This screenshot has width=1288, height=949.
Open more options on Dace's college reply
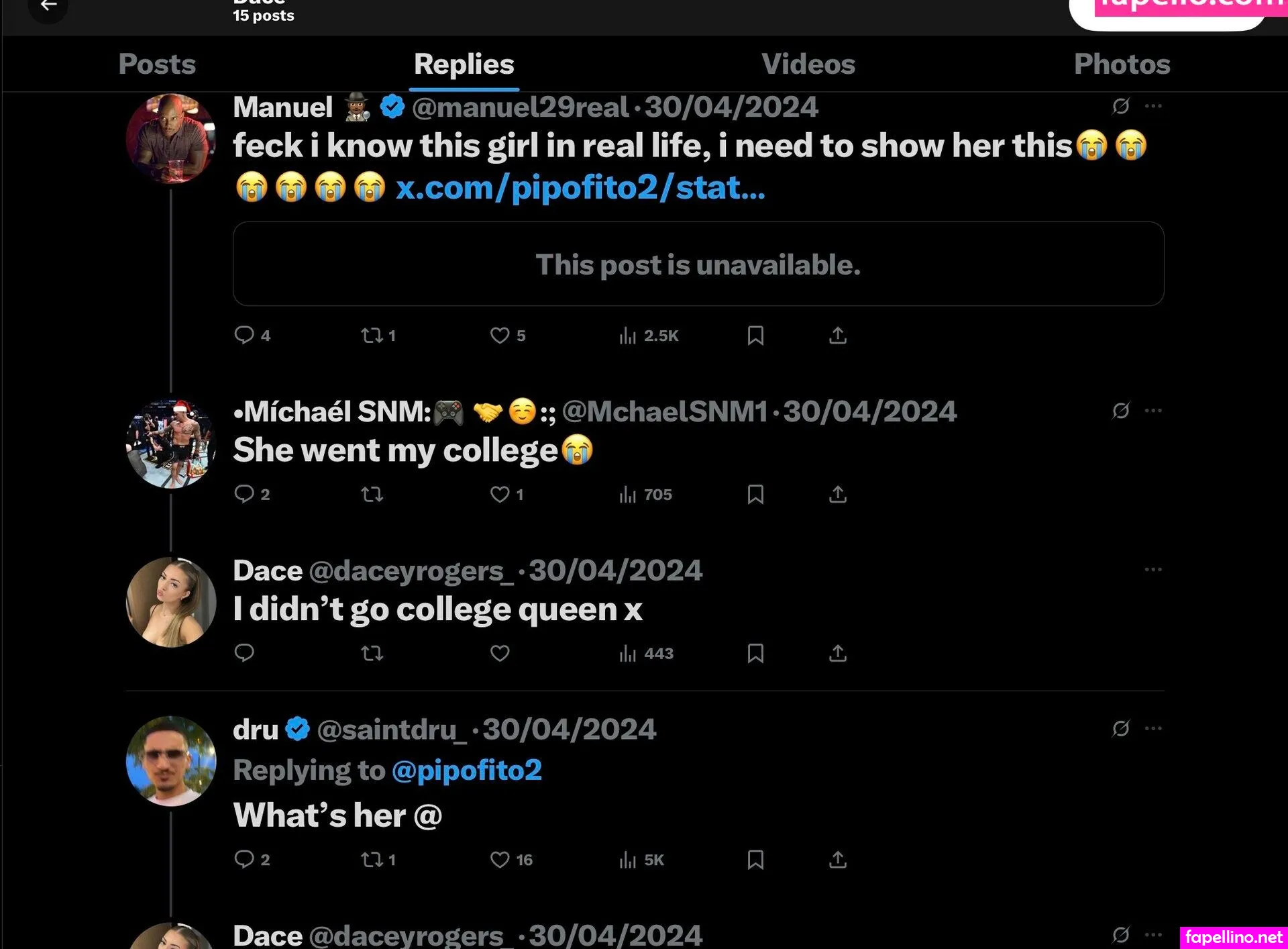pos(1153,570)
